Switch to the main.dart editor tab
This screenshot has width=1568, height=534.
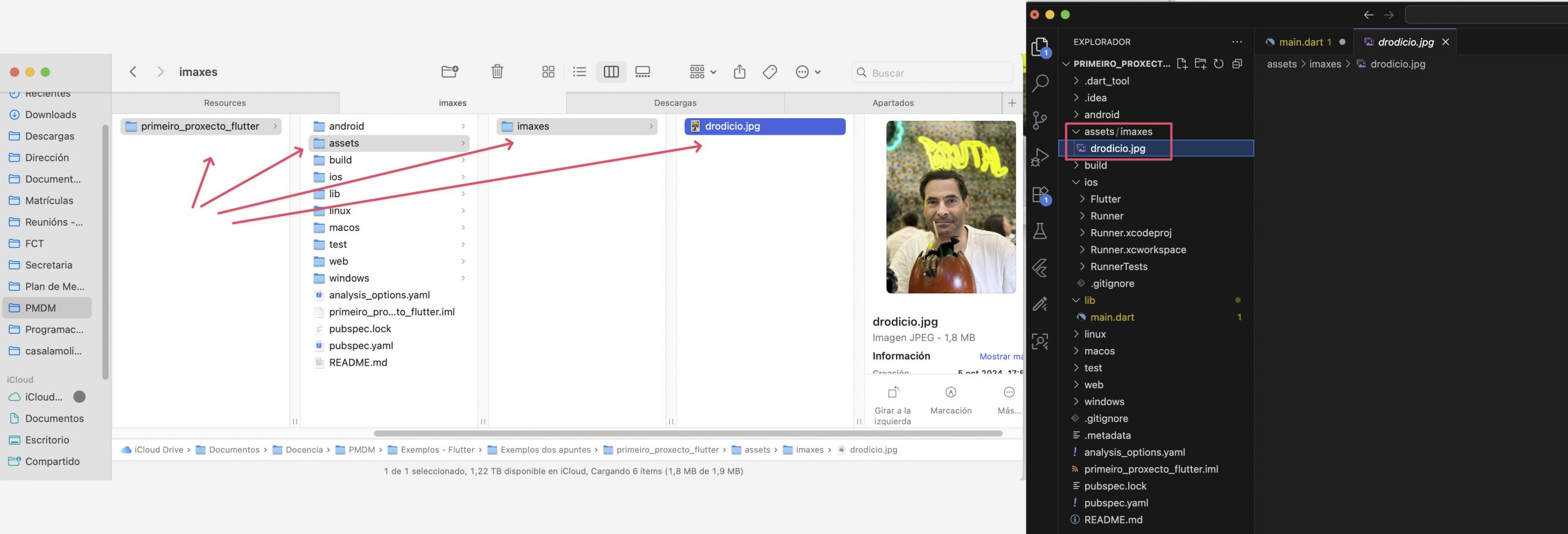coord(1300,42)
